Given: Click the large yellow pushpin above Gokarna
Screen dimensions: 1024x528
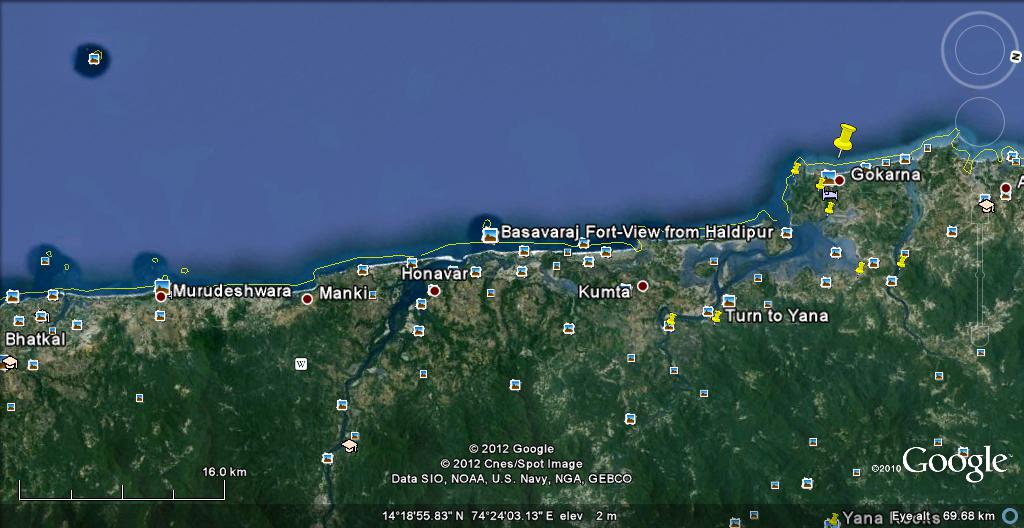Looking at the screenshot, I should click(x=845, y=138).
